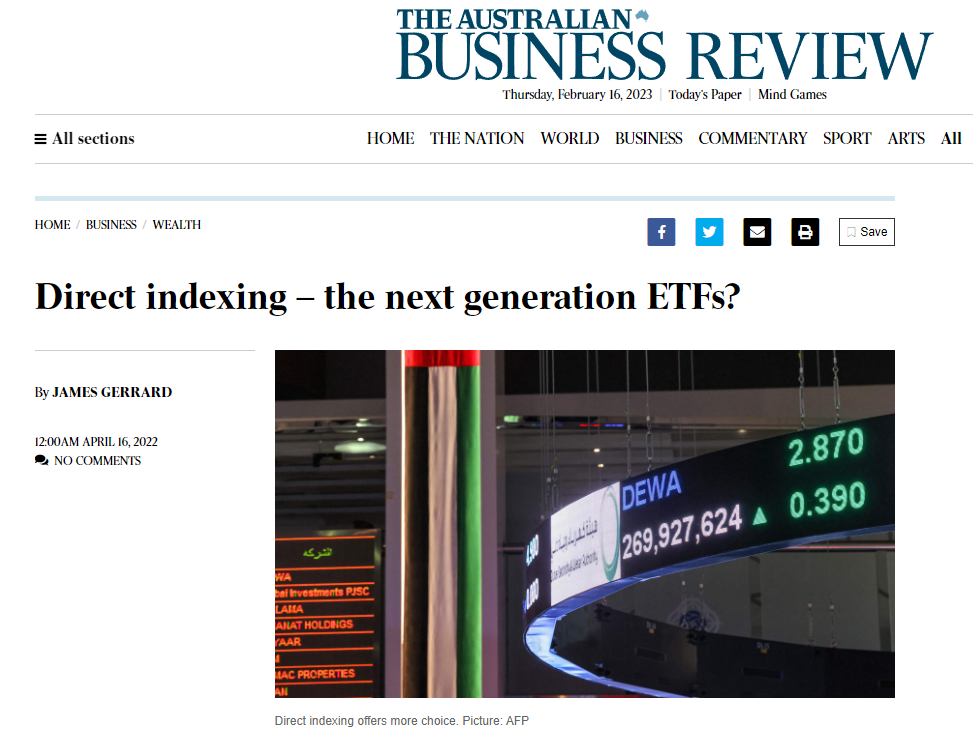Open the COMMENTARY section

tap(753, 138)
